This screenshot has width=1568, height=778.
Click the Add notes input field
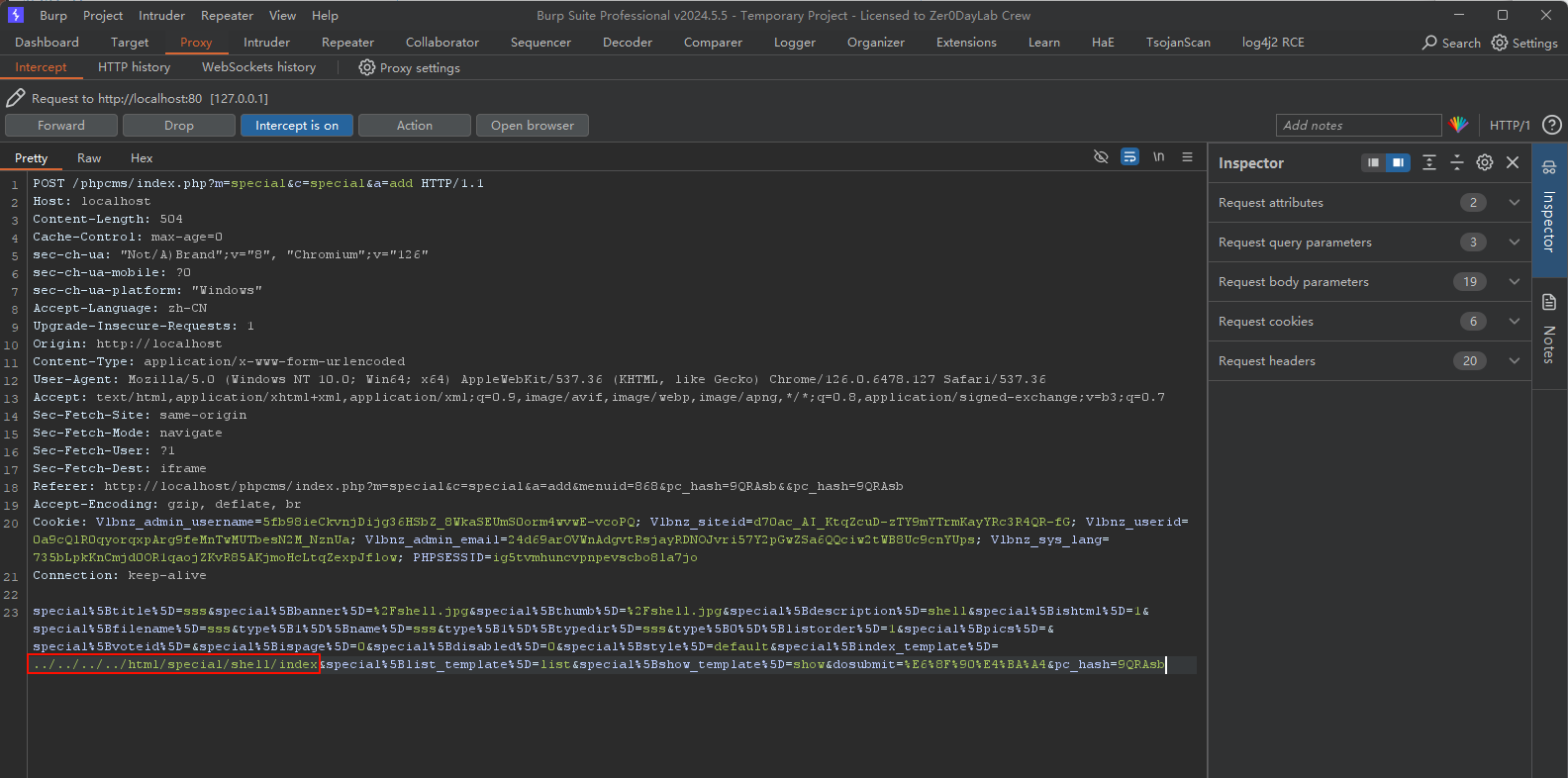click(x=1358, y=126)
